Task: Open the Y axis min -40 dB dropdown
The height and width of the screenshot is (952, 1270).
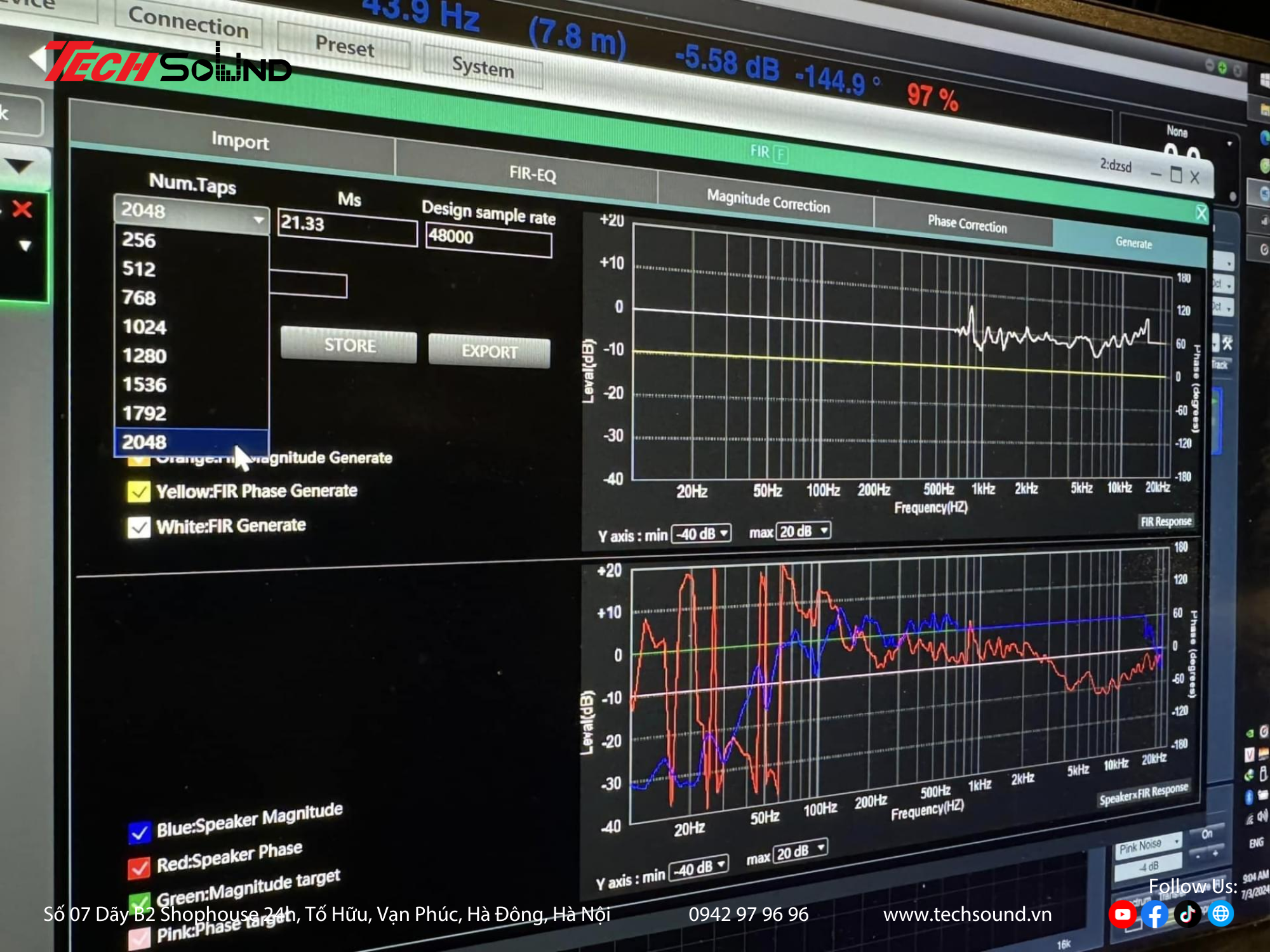Action: tap(702, 534)
